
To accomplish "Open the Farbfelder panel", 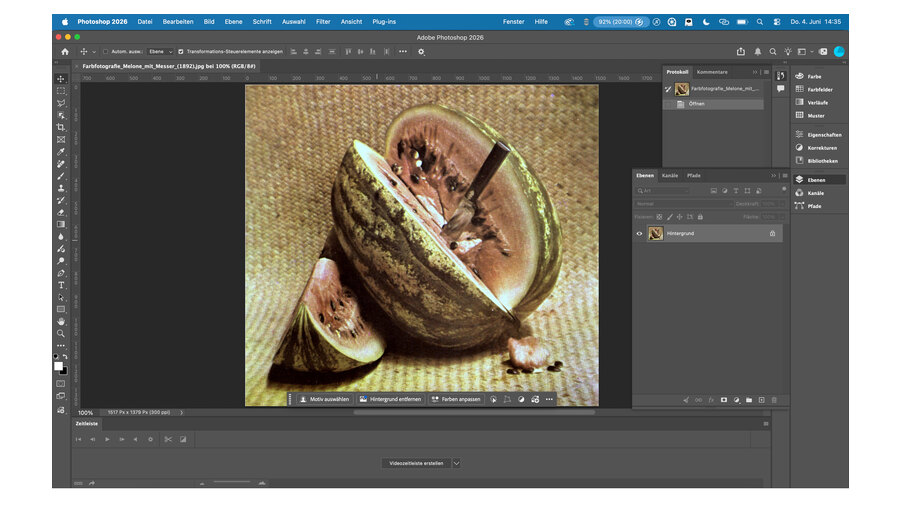I will [x=814, y=89].
